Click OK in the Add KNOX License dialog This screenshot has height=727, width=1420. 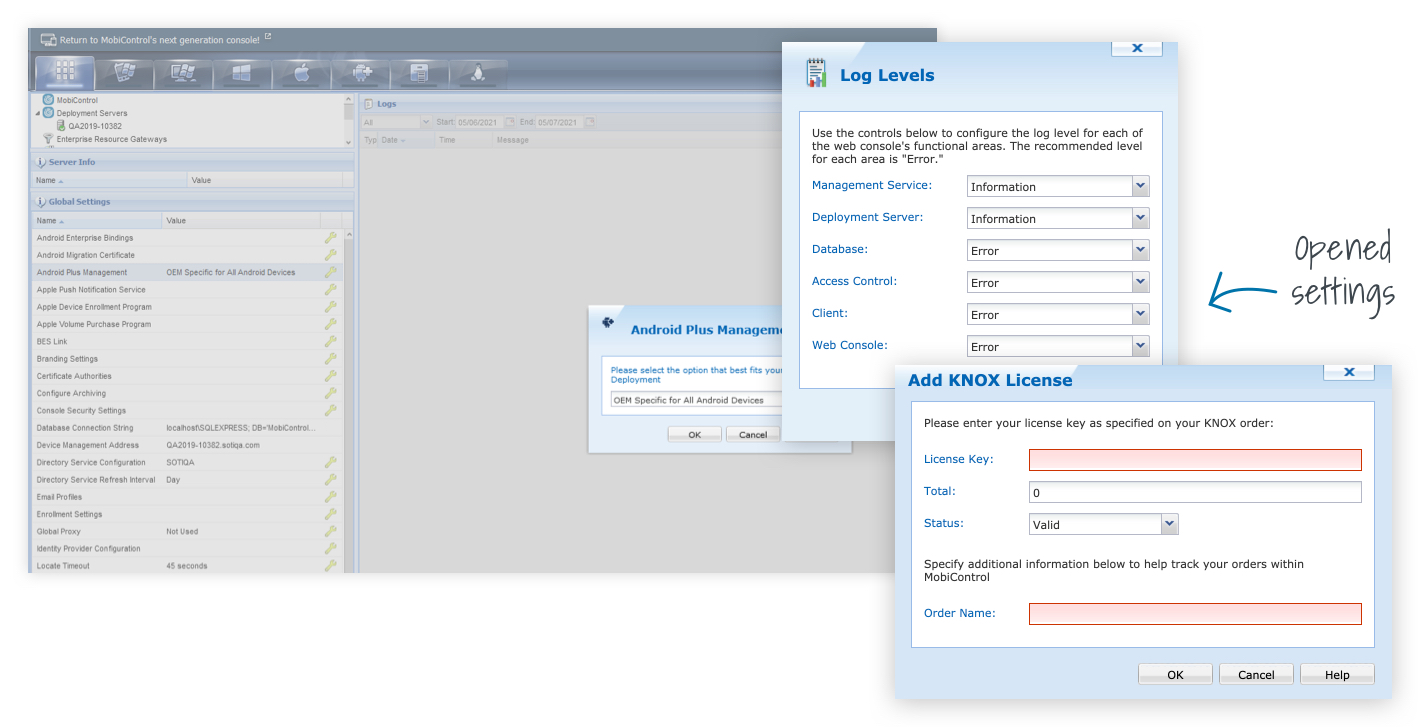pos(1174,673)
